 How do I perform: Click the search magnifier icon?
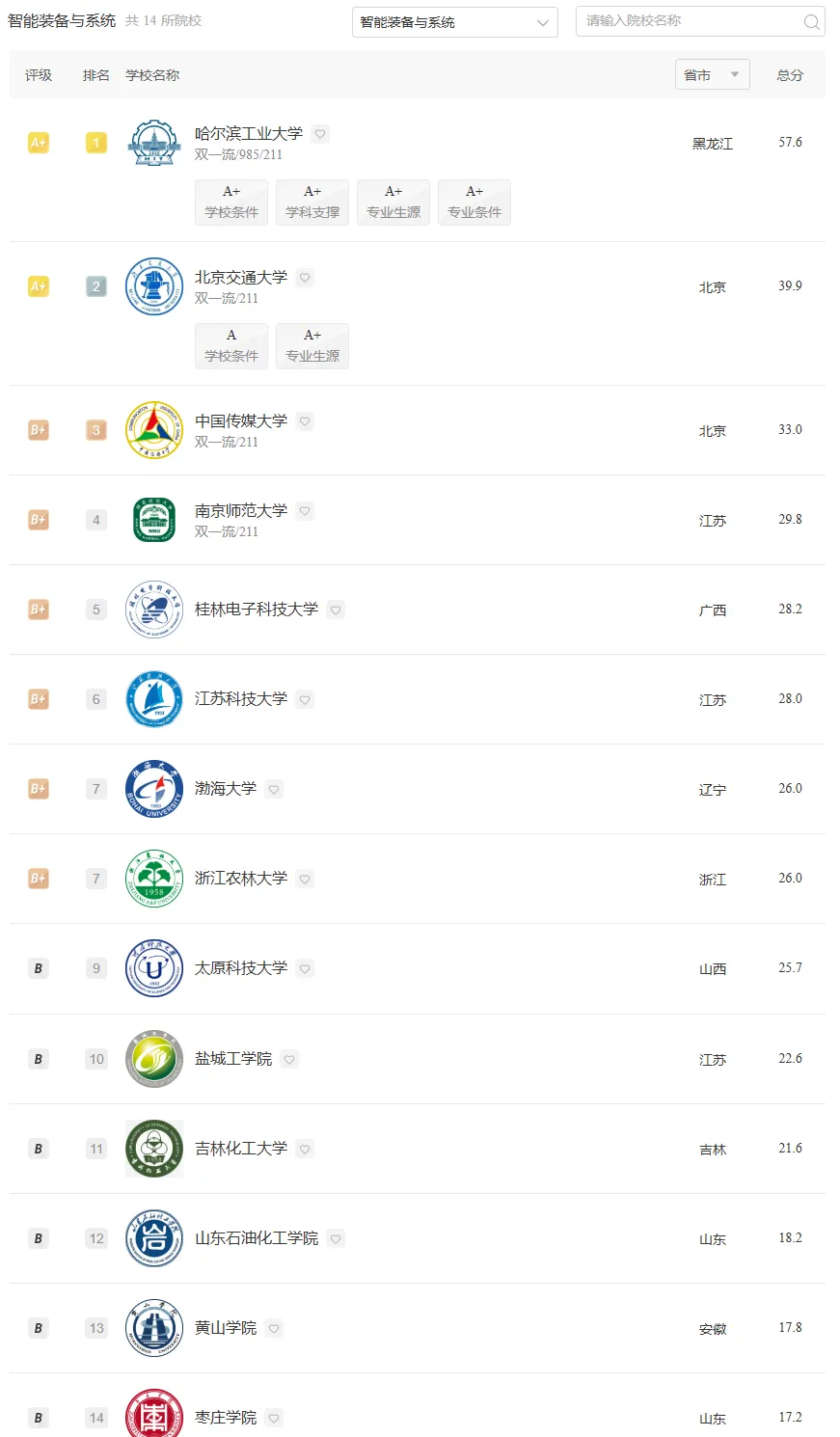(811, 22)
